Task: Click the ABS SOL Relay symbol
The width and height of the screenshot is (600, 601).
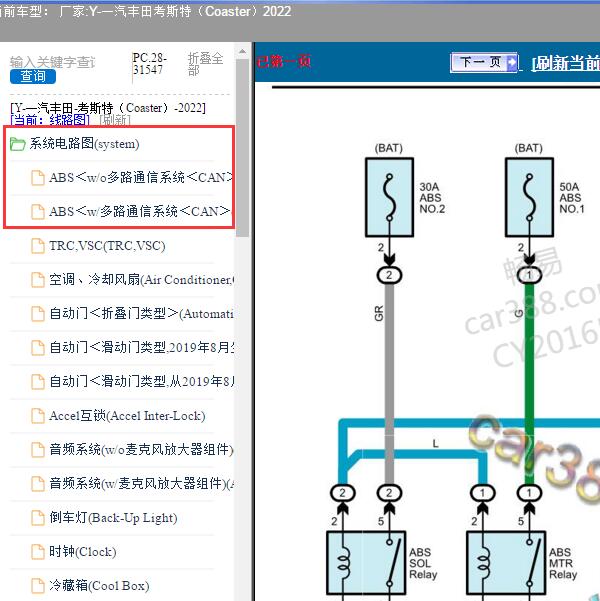Action: point(366,563)
